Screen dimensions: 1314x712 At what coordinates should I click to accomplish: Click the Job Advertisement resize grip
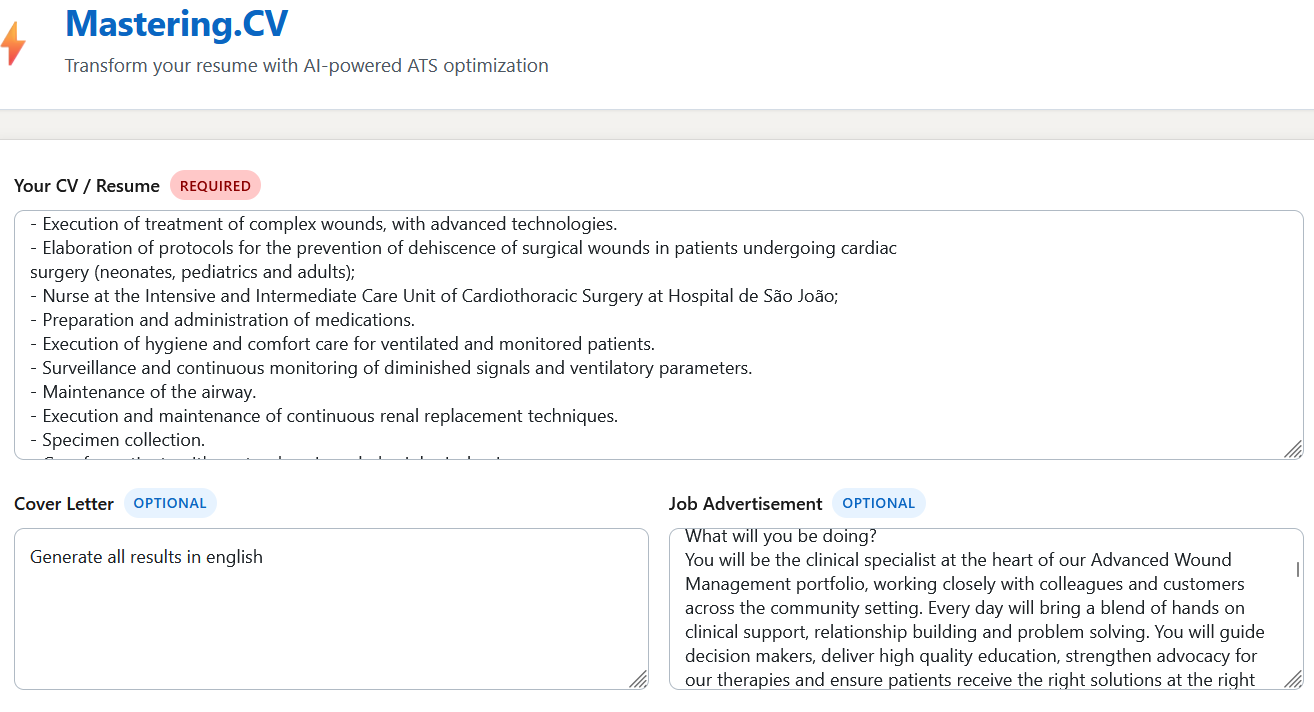coord(1291,680)
